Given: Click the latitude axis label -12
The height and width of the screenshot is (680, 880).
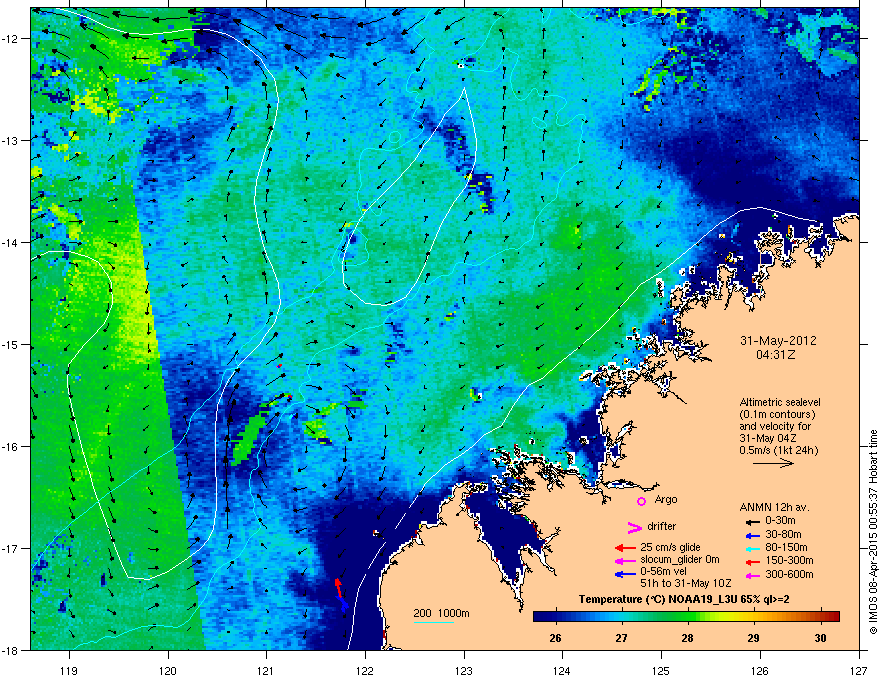Looking at the screenshot, I should point(11,39).
